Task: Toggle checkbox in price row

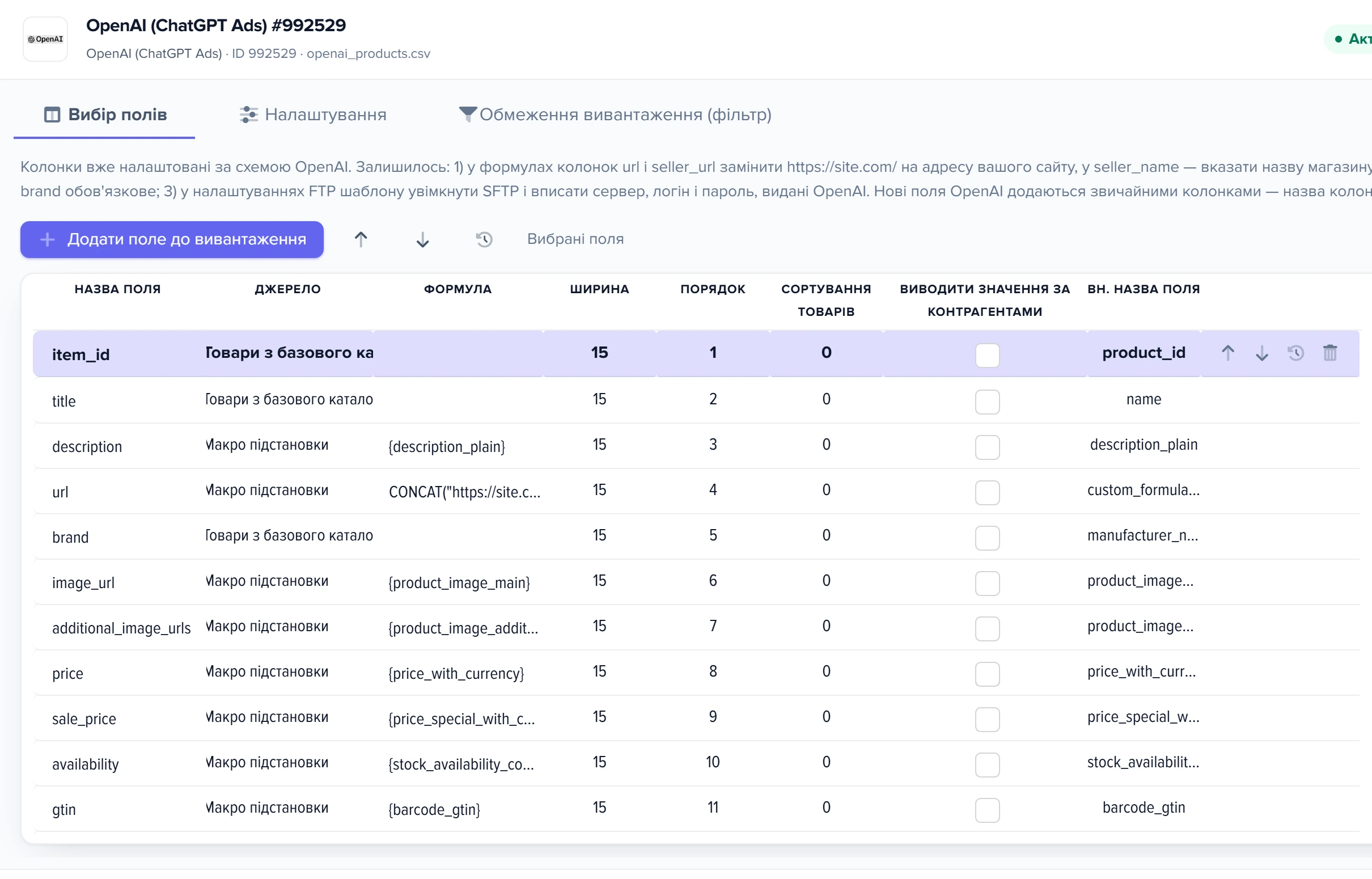Action: (987, 674)
